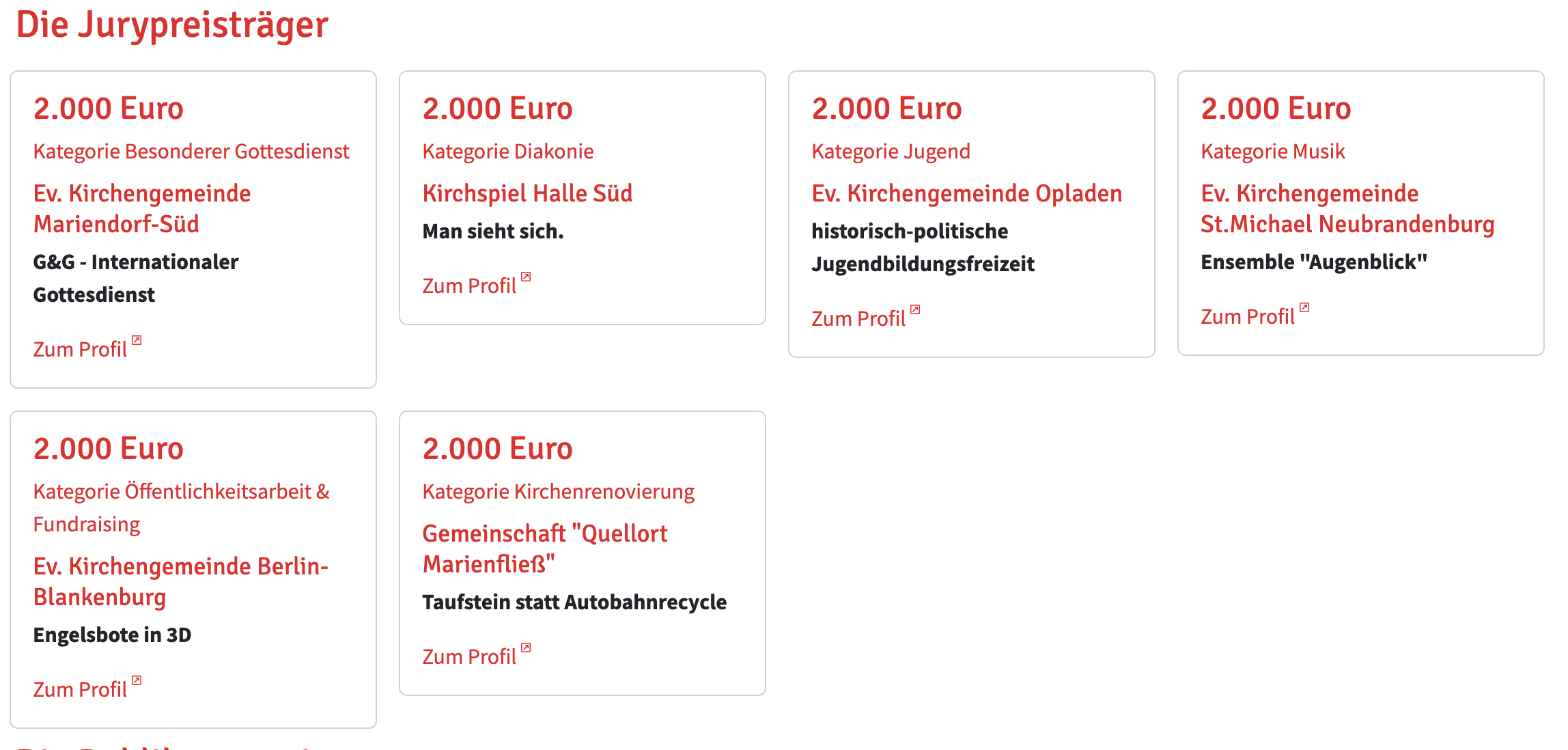1568x750 pixels.
Task: Click the Kategorie Musik label
Action: click(1273, 151)
